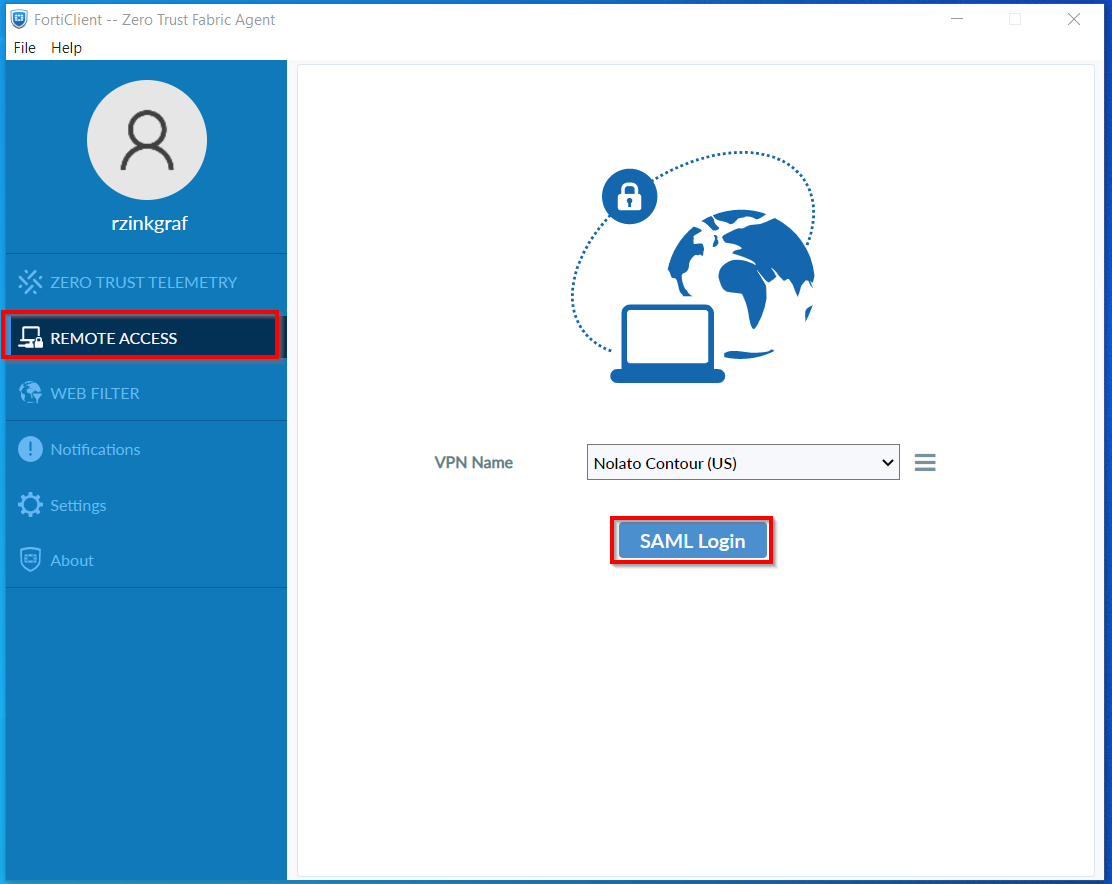Click the Zero Trust Telemetry icon
The height and width of the screenshot is (884, 1112).
click(30, 282)
